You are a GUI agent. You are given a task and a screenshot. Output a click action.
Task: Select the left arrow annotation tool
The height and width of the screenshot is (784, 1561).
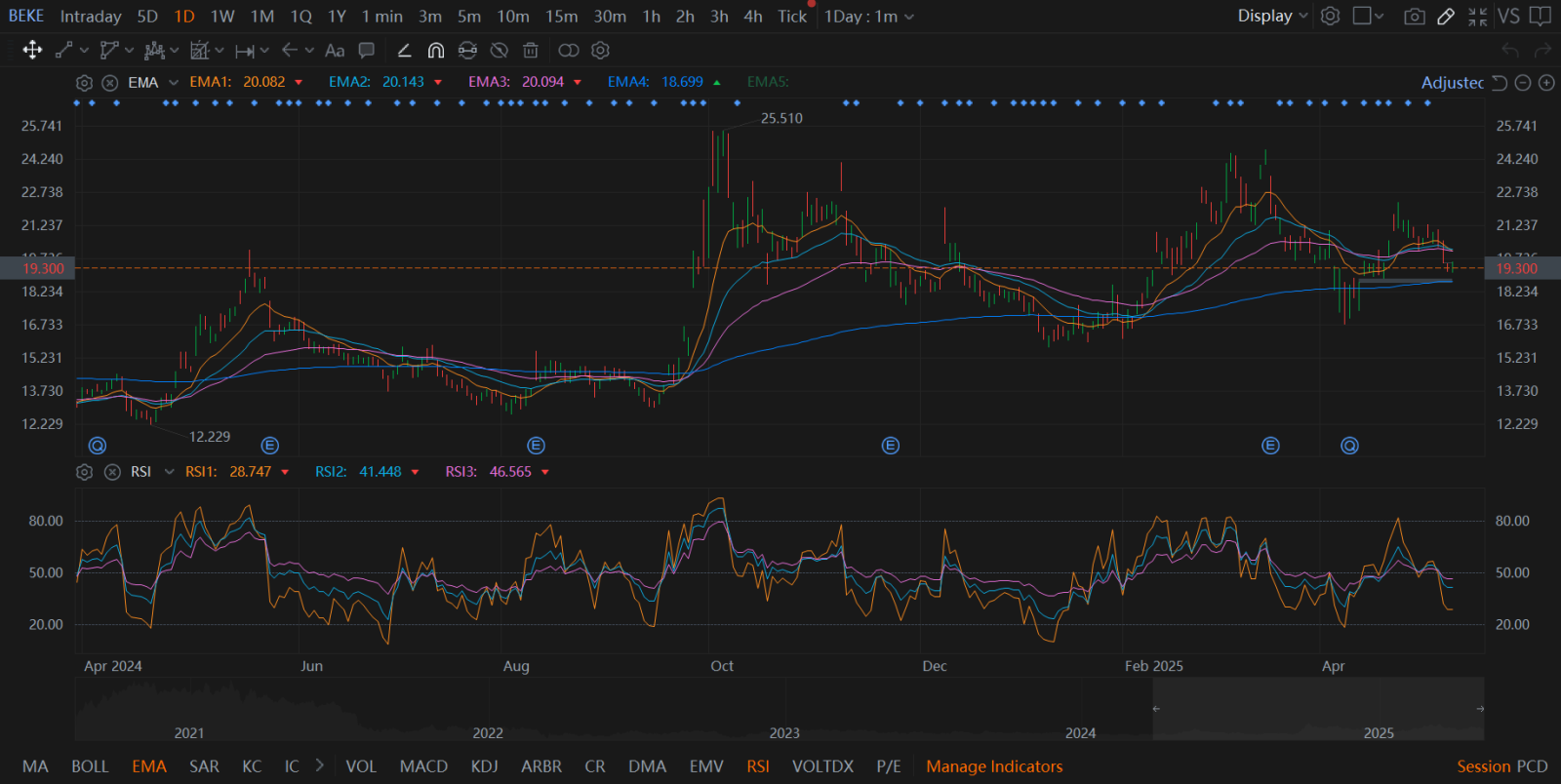click(x=290, y=50)
